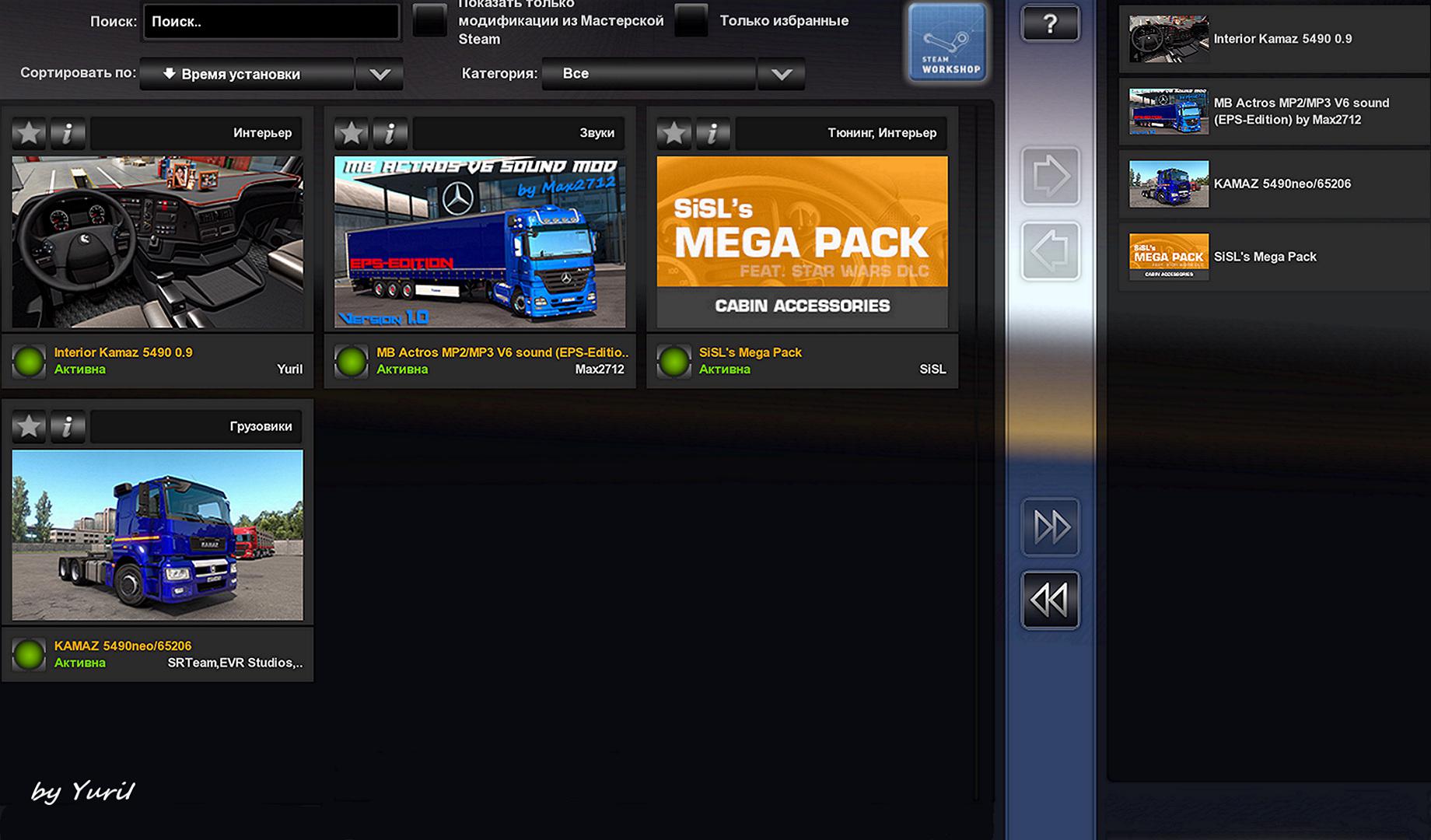
Task: Click the 'Все' category combo box
Action: point(649,74)
